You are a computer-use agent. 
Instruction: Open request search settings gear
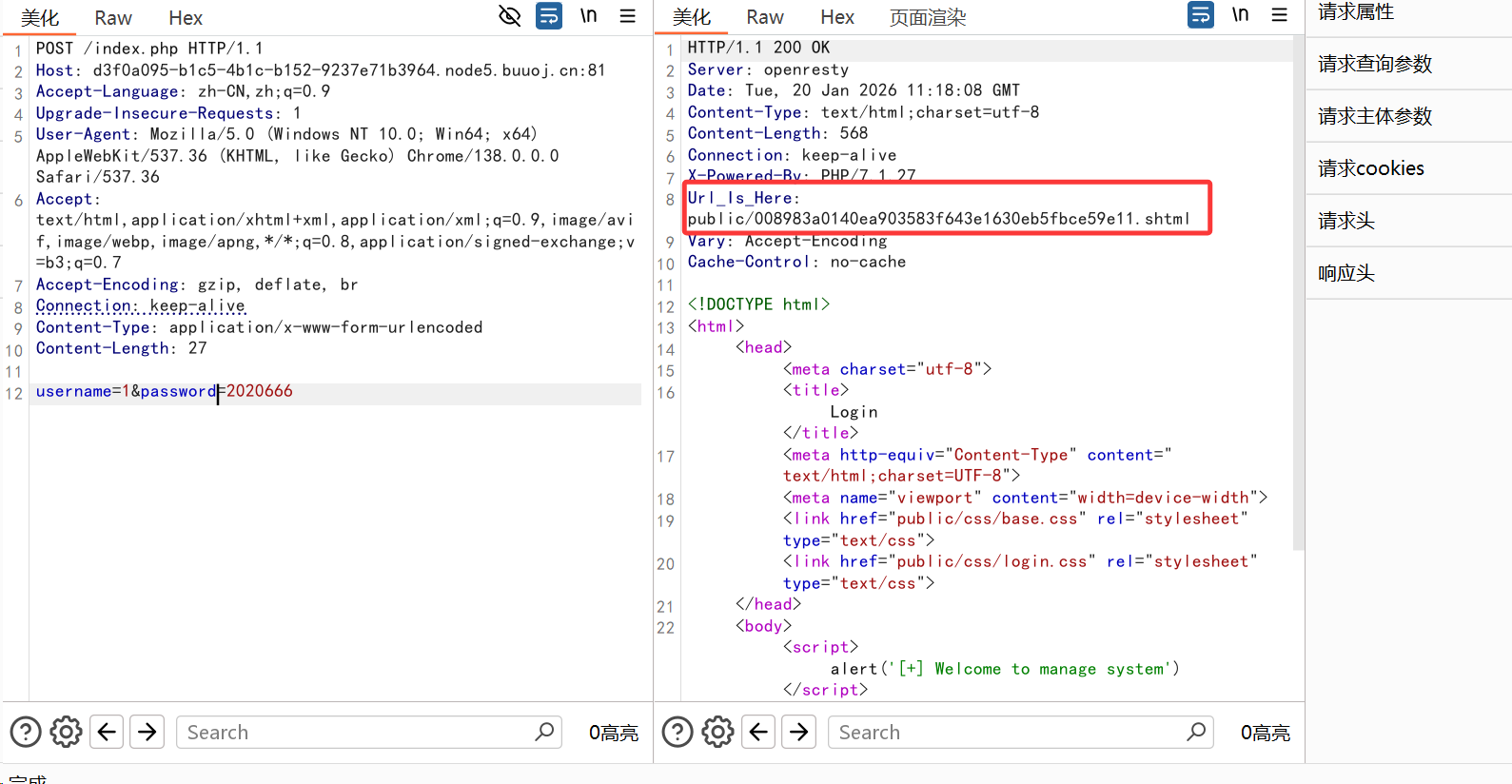point(66,732)
